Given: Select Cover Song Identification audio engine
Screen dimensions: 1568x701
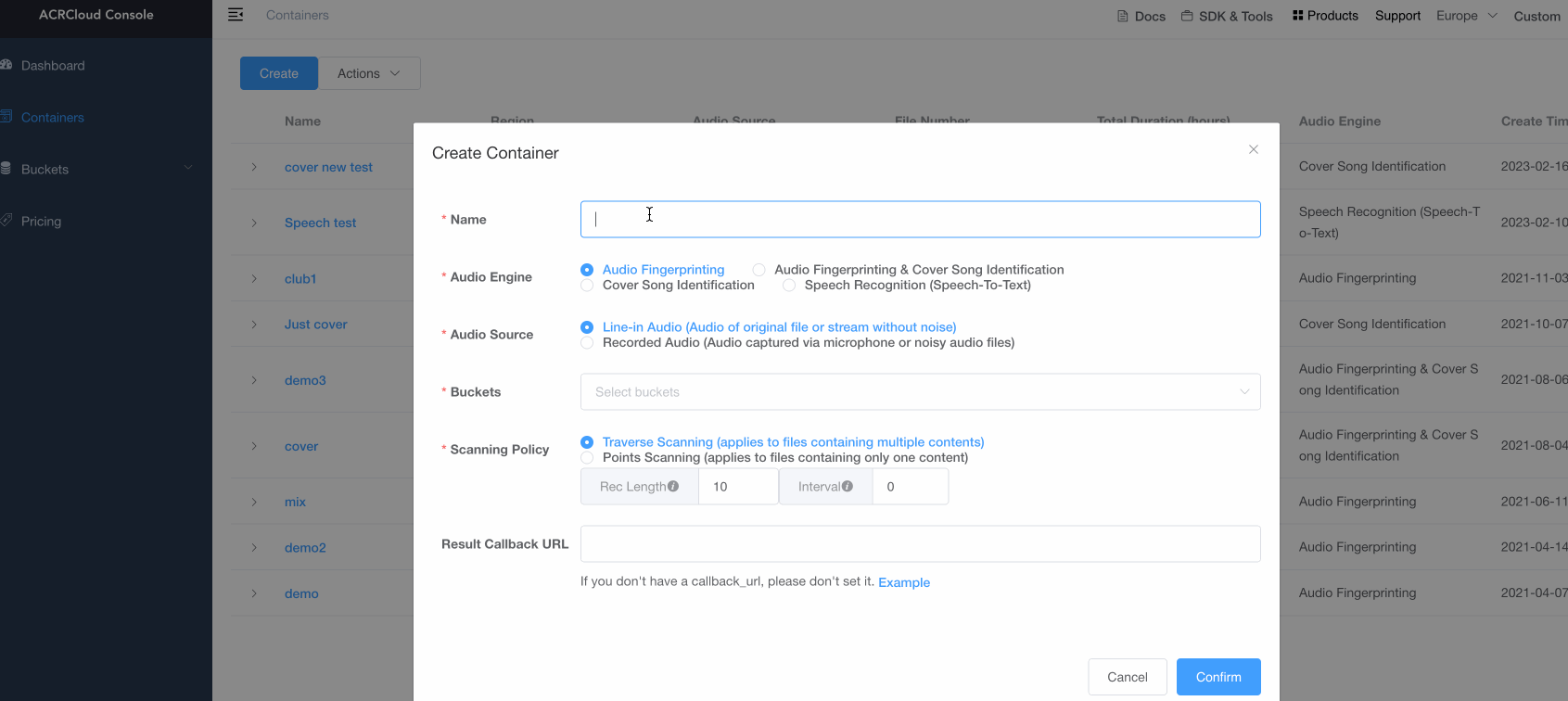Looking at the screenshot, I should click(x=587, y=286).
